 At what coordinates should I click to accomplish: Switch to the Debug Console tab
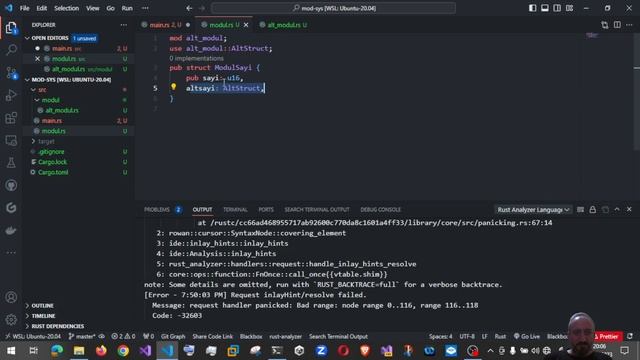[380, 209]
